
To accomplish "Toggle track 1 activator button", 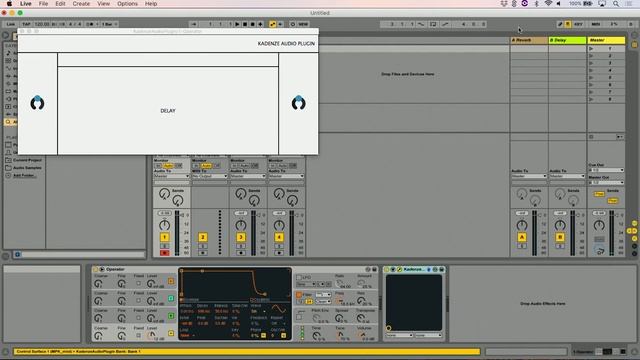I will pyautogui.click(x=164, y=237).
